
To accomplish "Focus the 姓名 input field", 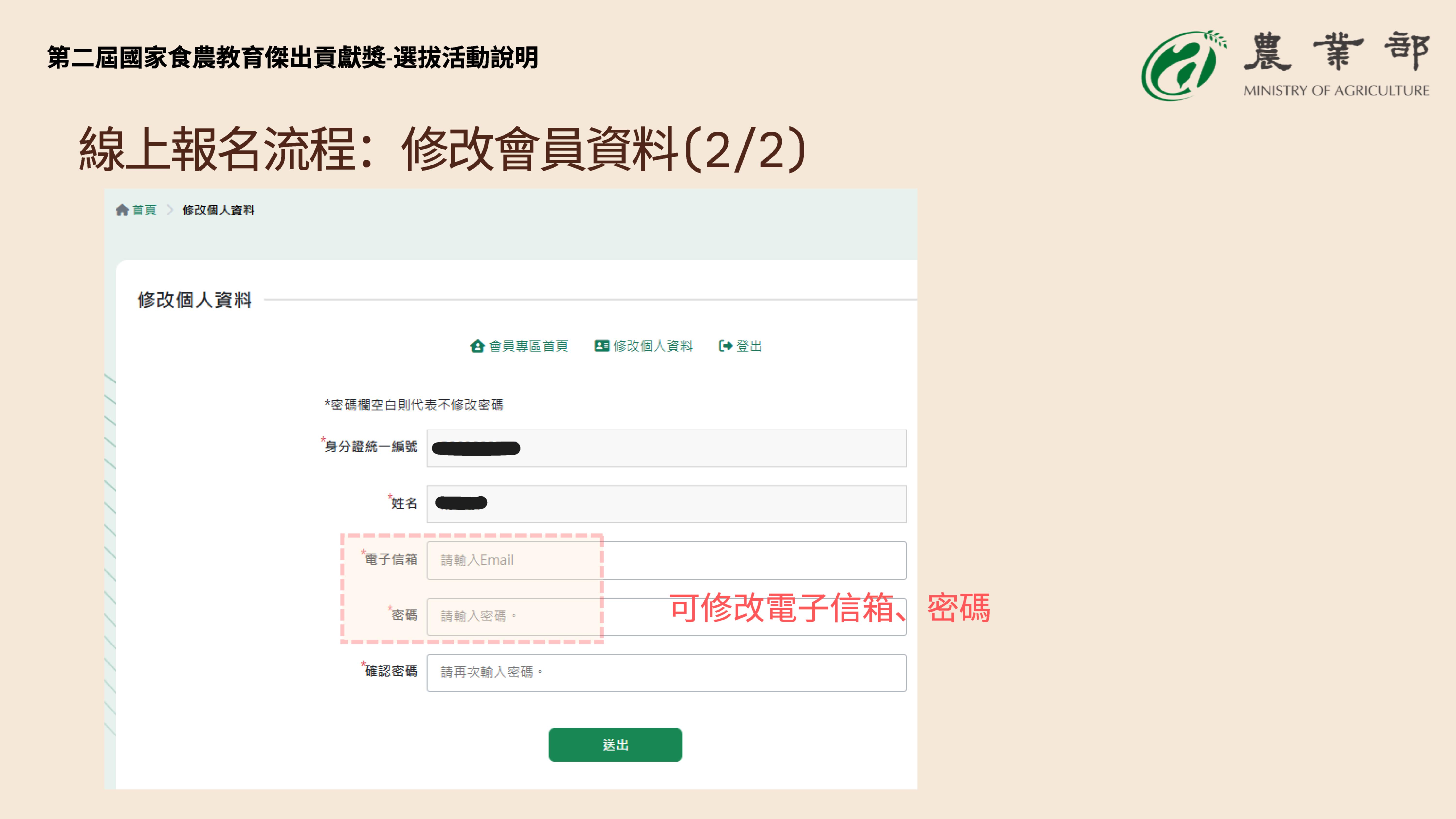I will (x=666, y=504).
